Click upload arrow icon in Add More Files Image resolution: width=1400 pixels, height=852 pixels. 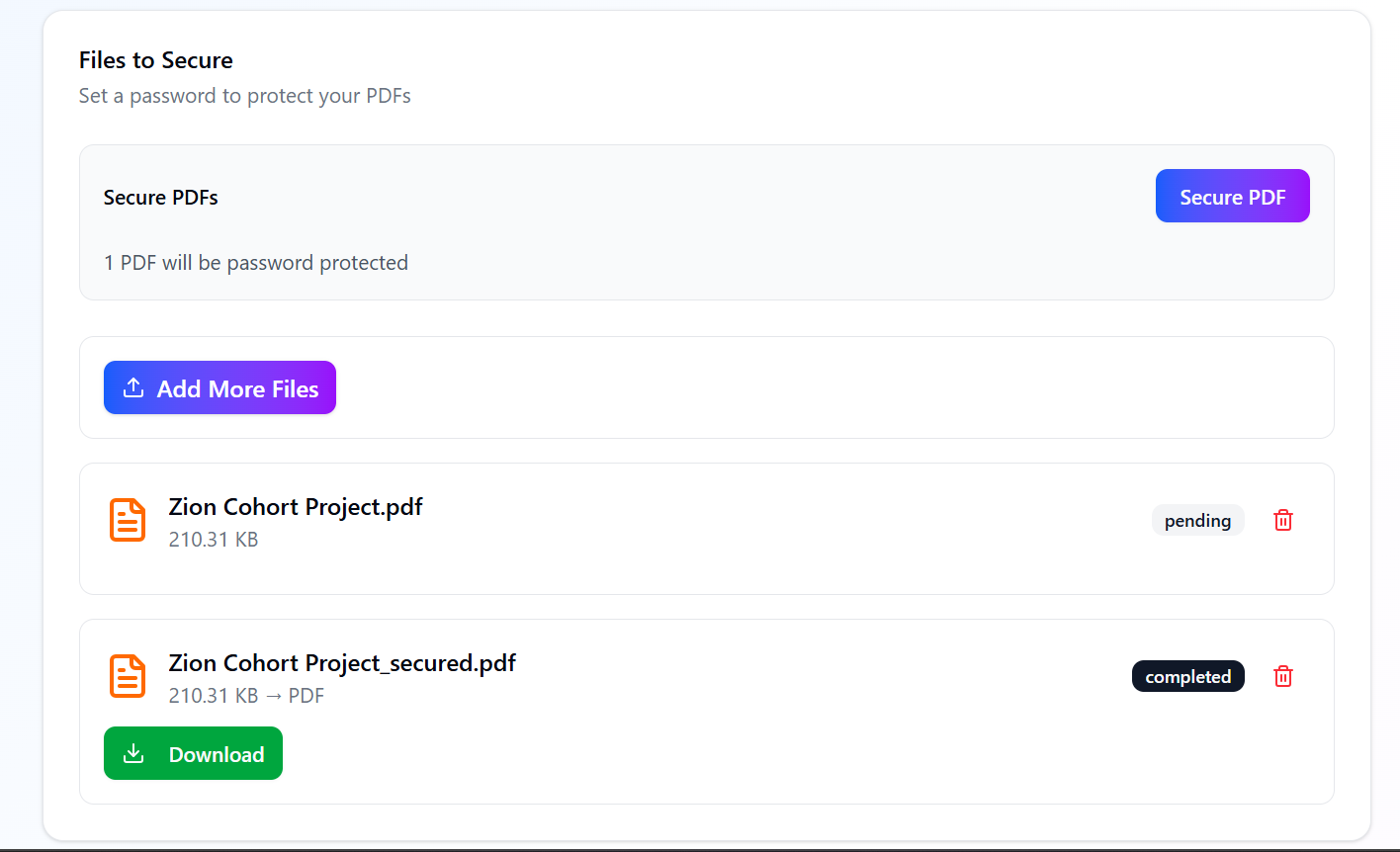[x=133, y=388]
